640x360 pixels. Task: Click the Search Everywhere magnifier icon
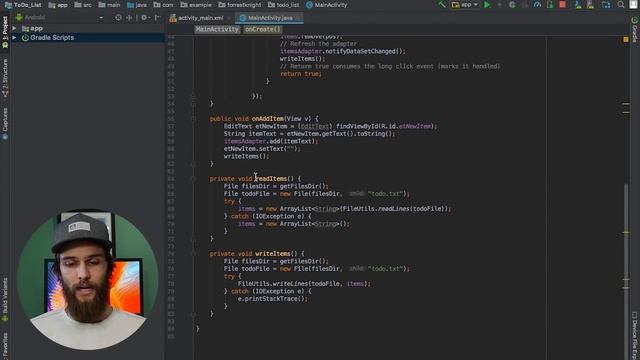pos(621,4)
